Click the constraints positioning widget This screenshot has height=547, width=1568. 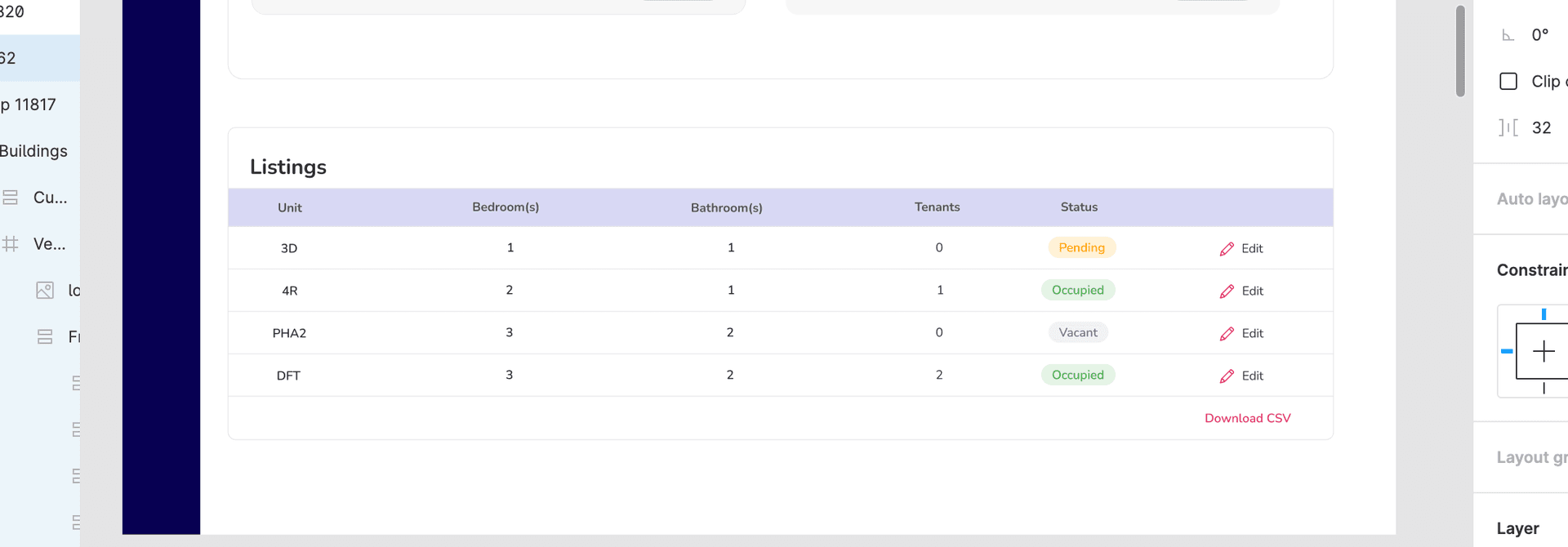tap(1533, 351)
